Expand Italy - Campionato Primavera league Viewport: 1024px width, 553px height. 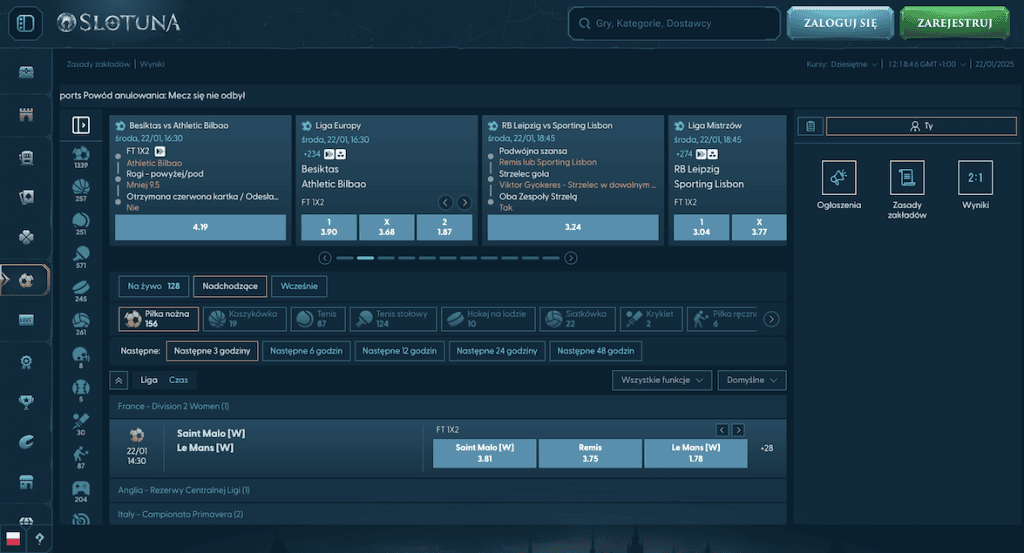(447, 514)
